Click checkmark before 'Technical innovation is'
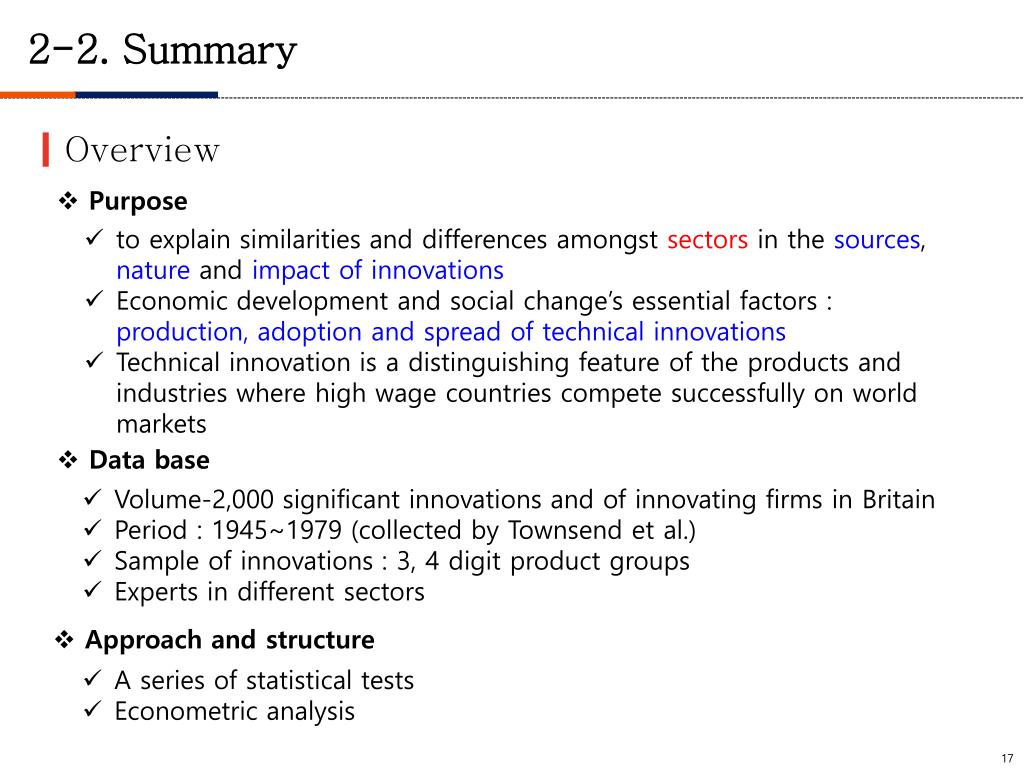Image resolution: width=1024 pixels, height=768 pixels. (95, 360)
